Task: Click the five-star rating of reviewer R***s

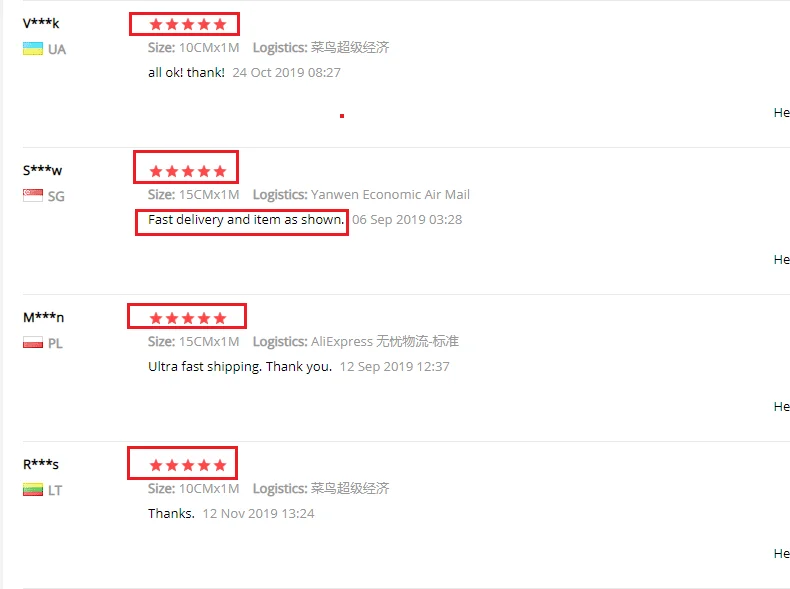Action: (188, 465)
